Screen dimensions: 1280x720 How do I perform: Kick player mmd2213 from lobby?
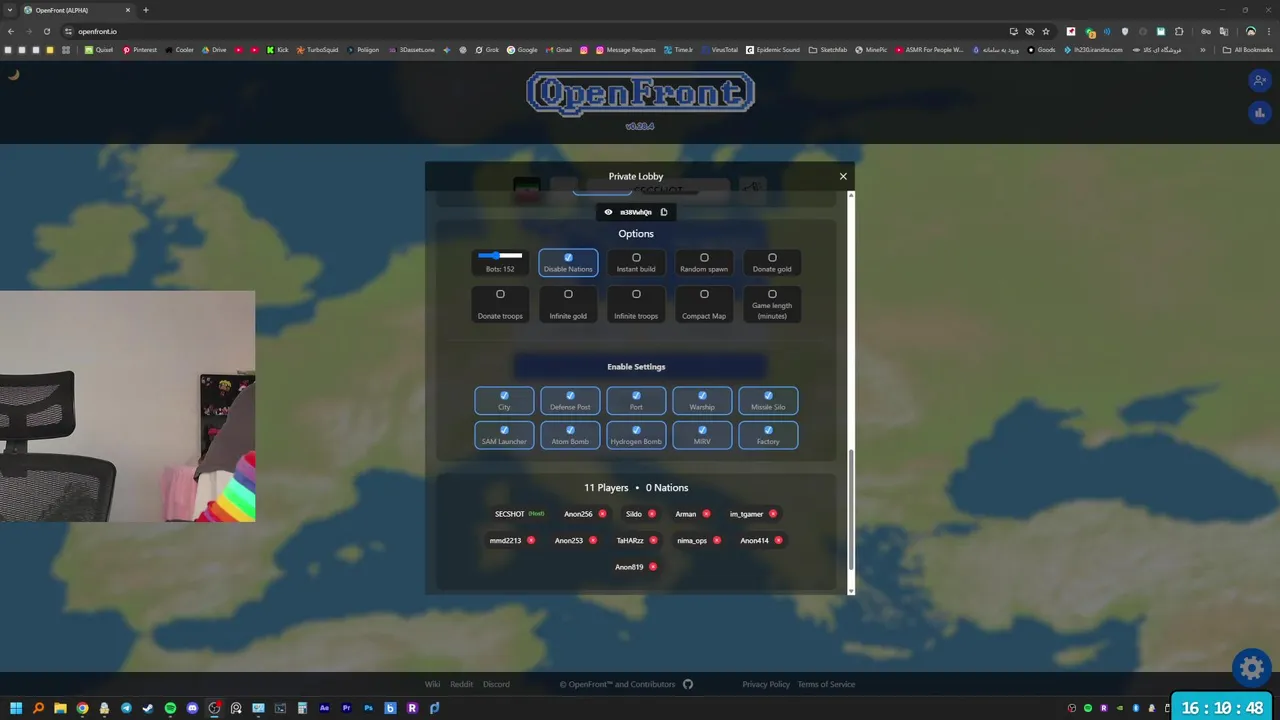(x=531, y=540)
